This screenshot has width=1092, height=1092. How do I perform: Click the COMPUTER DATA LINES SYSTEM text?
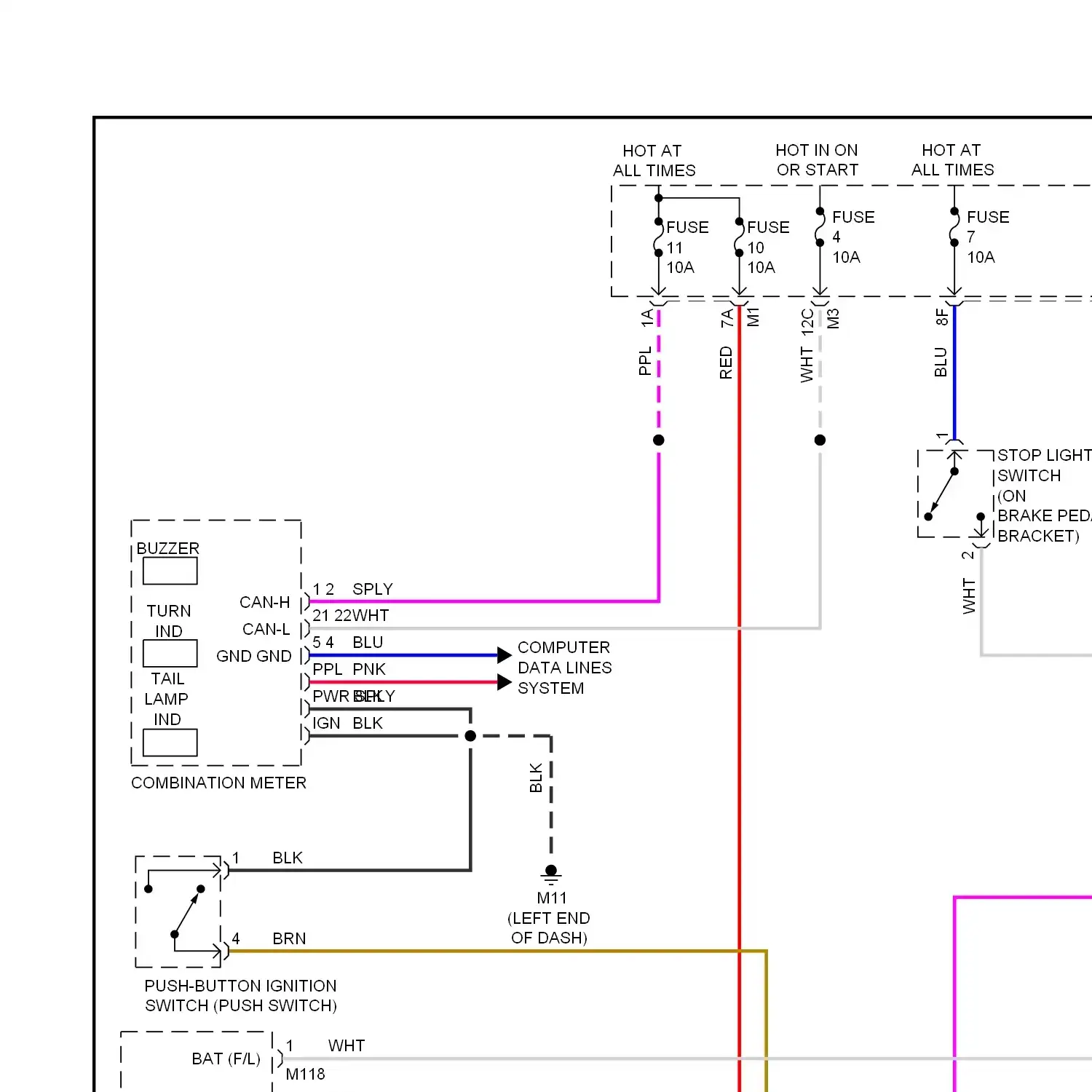pyautogui.click(x=564, y=668)
